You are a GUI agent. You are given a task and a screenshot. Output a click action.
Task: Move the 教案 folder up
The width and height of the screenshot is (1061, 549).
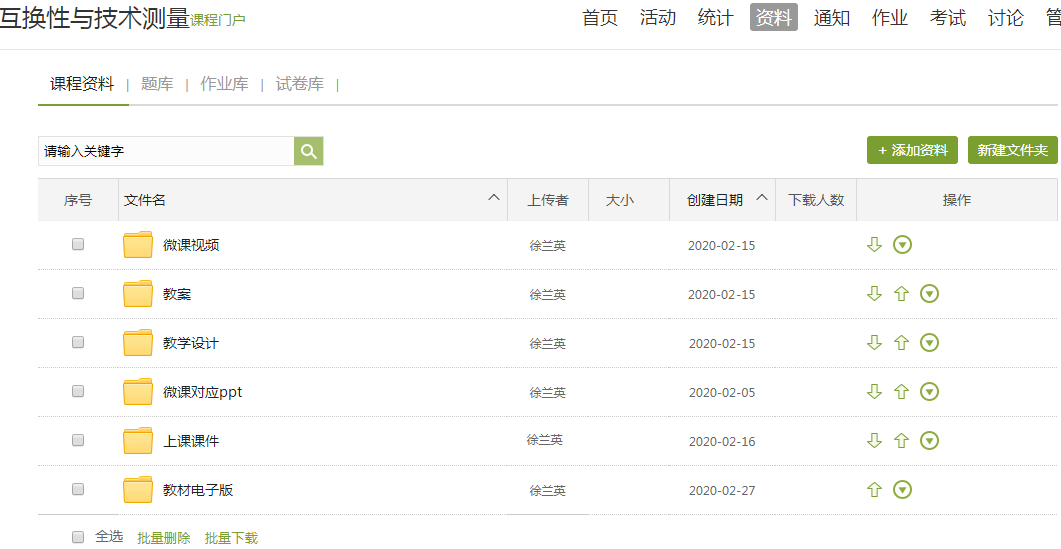tap(901, 294)
